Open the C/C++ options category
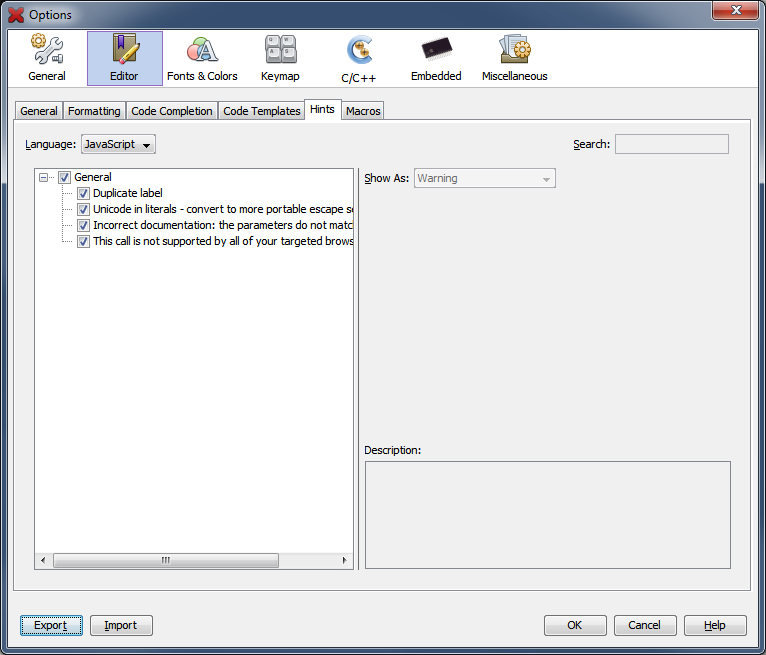The height and width of the screenshot is (655, 766). pyautogui.click(x=358, y=58)
